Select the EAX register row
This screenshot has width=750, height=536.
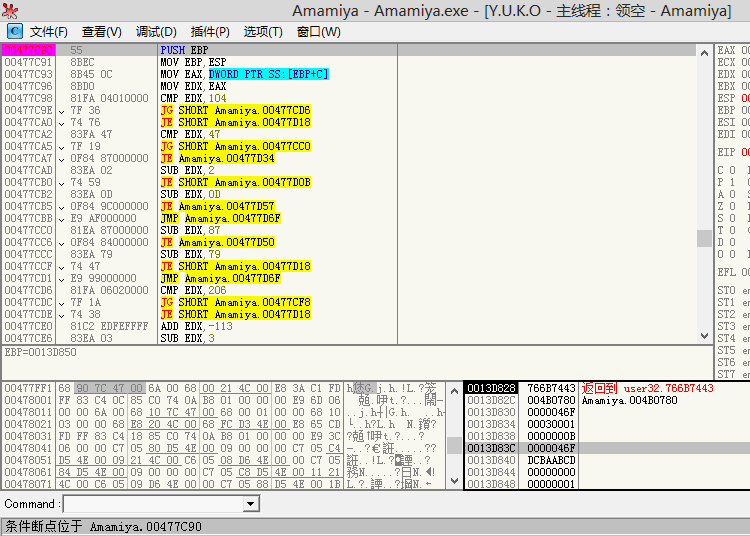click(x=733, y=50)
